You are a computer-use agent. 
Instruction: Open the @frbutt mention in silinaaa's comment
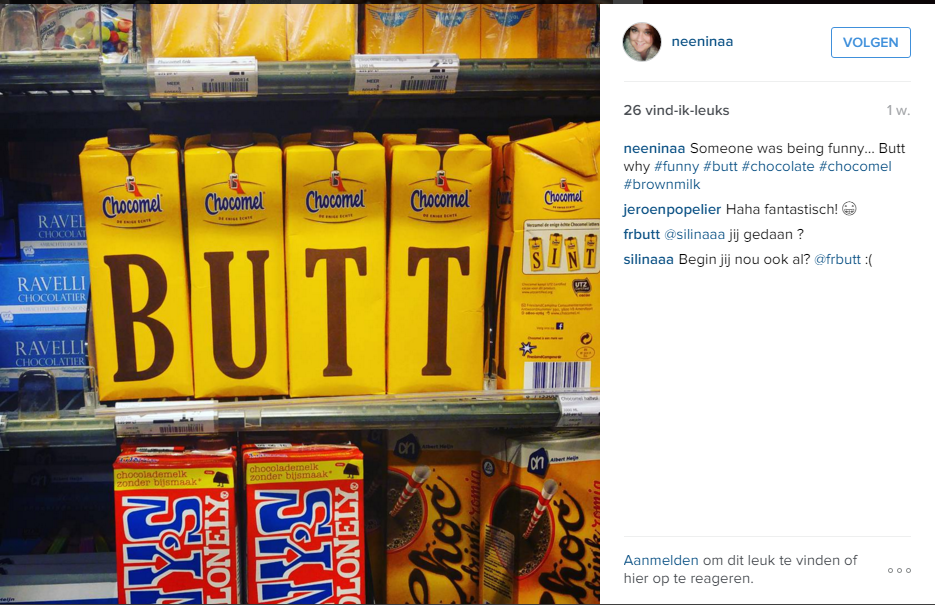tap(837, 259)
